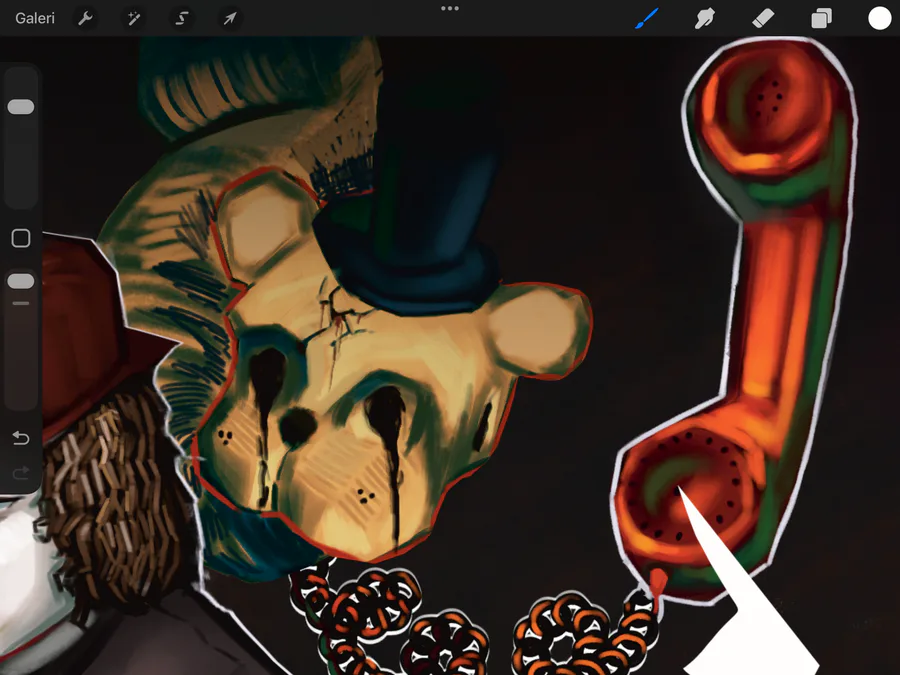This screenshot has height=675, width=900.
Task: Tap the square modify button in sidebar
Action: click(x=21, y=238)
